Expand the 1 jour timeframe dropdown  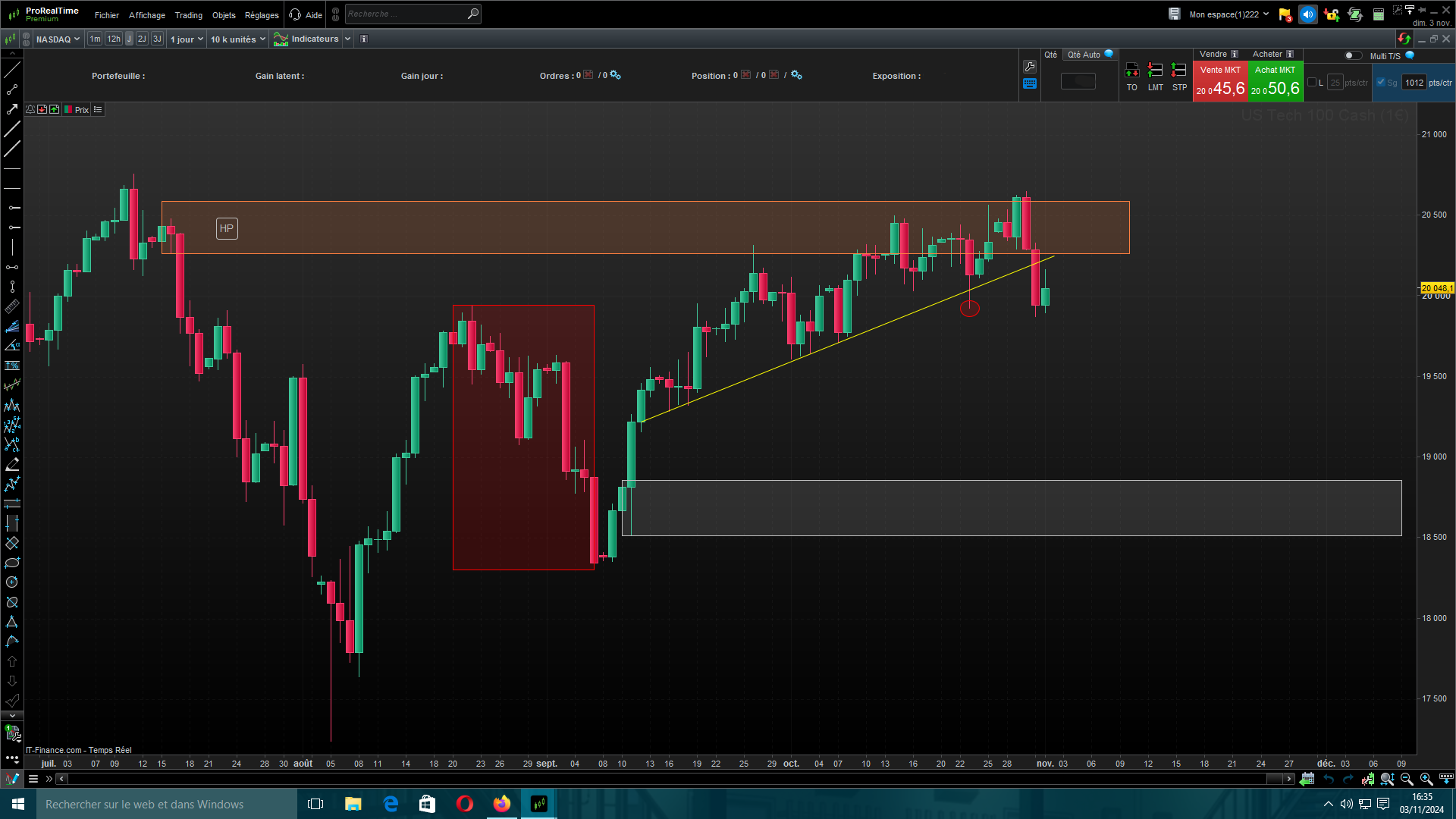click(x=187, y=39)
